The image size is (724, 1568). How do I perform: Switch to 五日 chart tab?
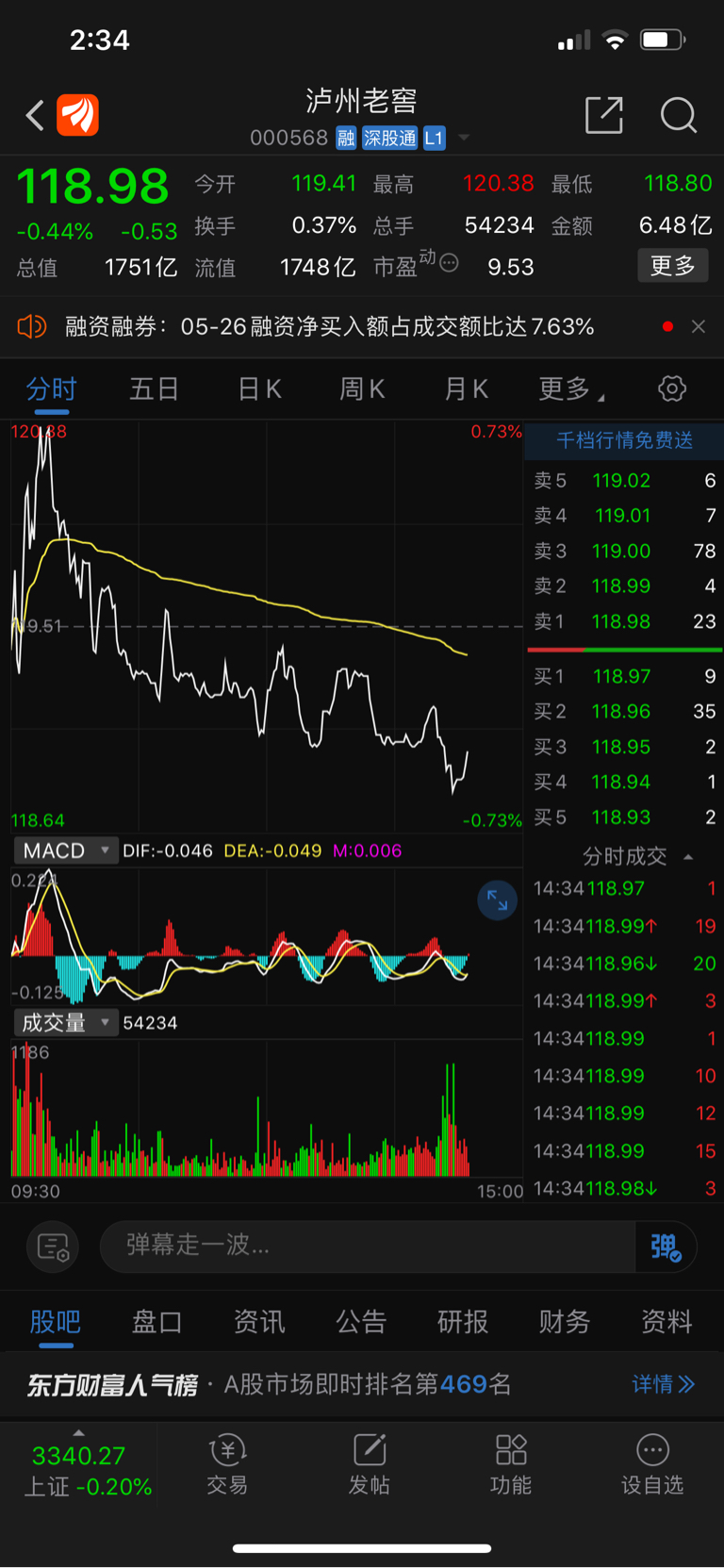tap(154, 388)
